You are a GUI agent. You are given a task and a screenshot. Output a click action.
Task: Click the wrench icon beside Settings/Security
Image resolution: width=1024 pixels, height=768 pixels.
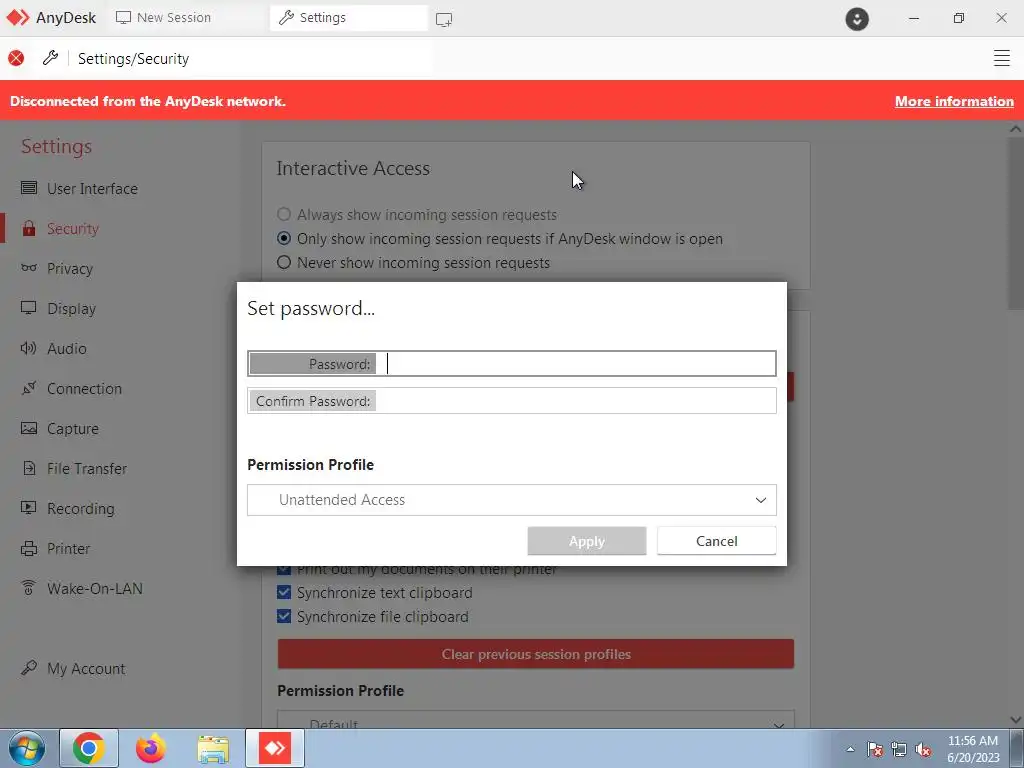[x=50, y=58]
